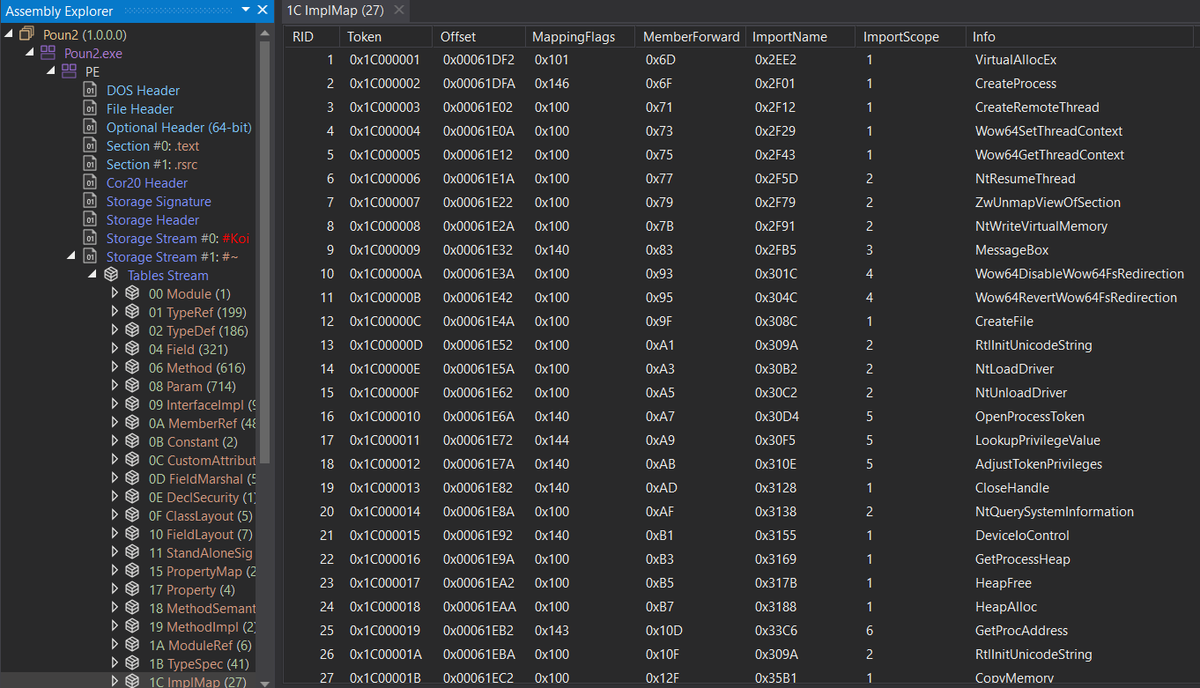Click Assembly Explorer scroll down arrow
The width and height of the screenshot is (1200, 688).
tap(265, 682)
